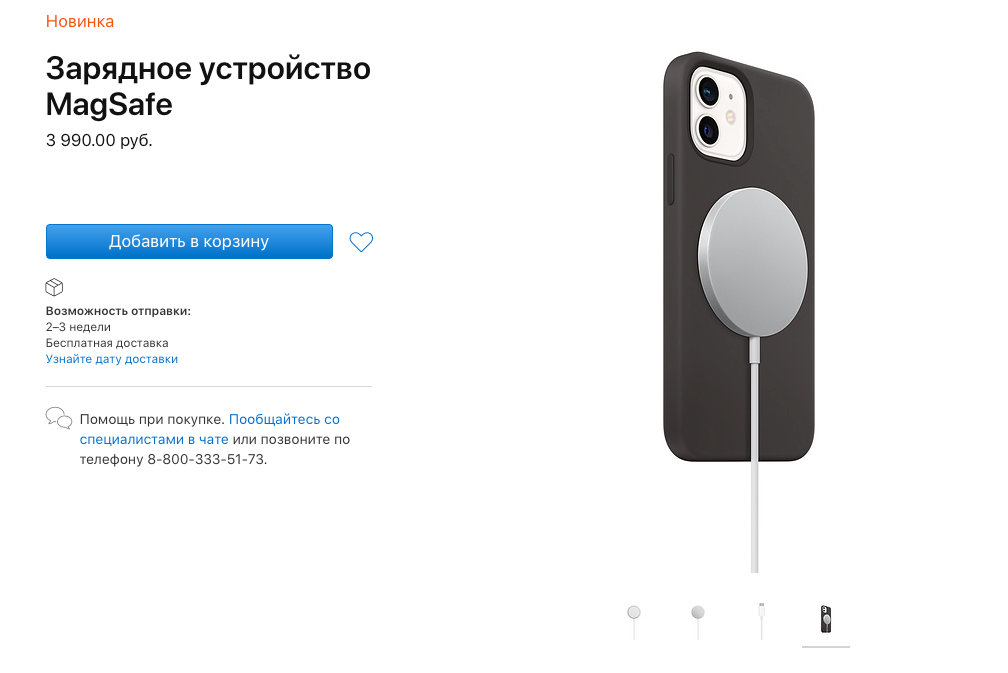
Task: Click the orange 'Новинка' label
Action: pos(80,21)
